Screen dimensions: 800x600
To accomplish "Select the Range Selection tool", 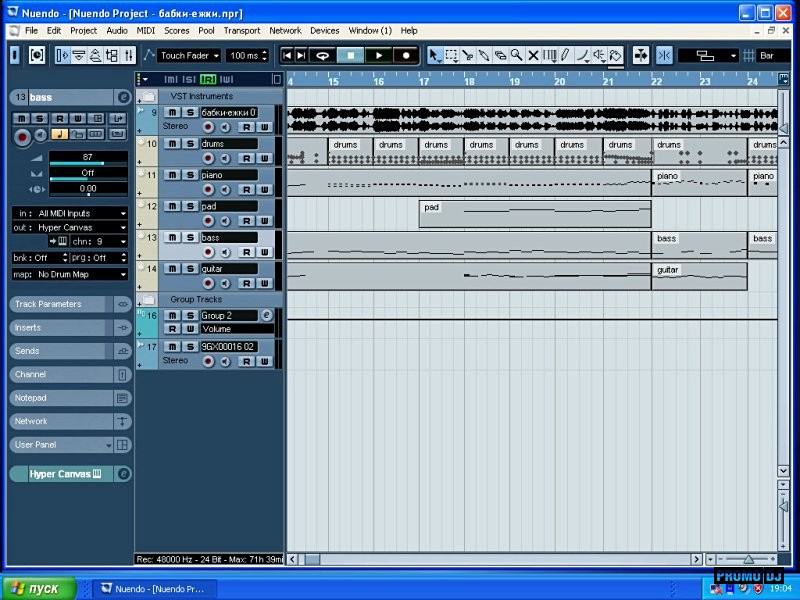I will [452, 56].
